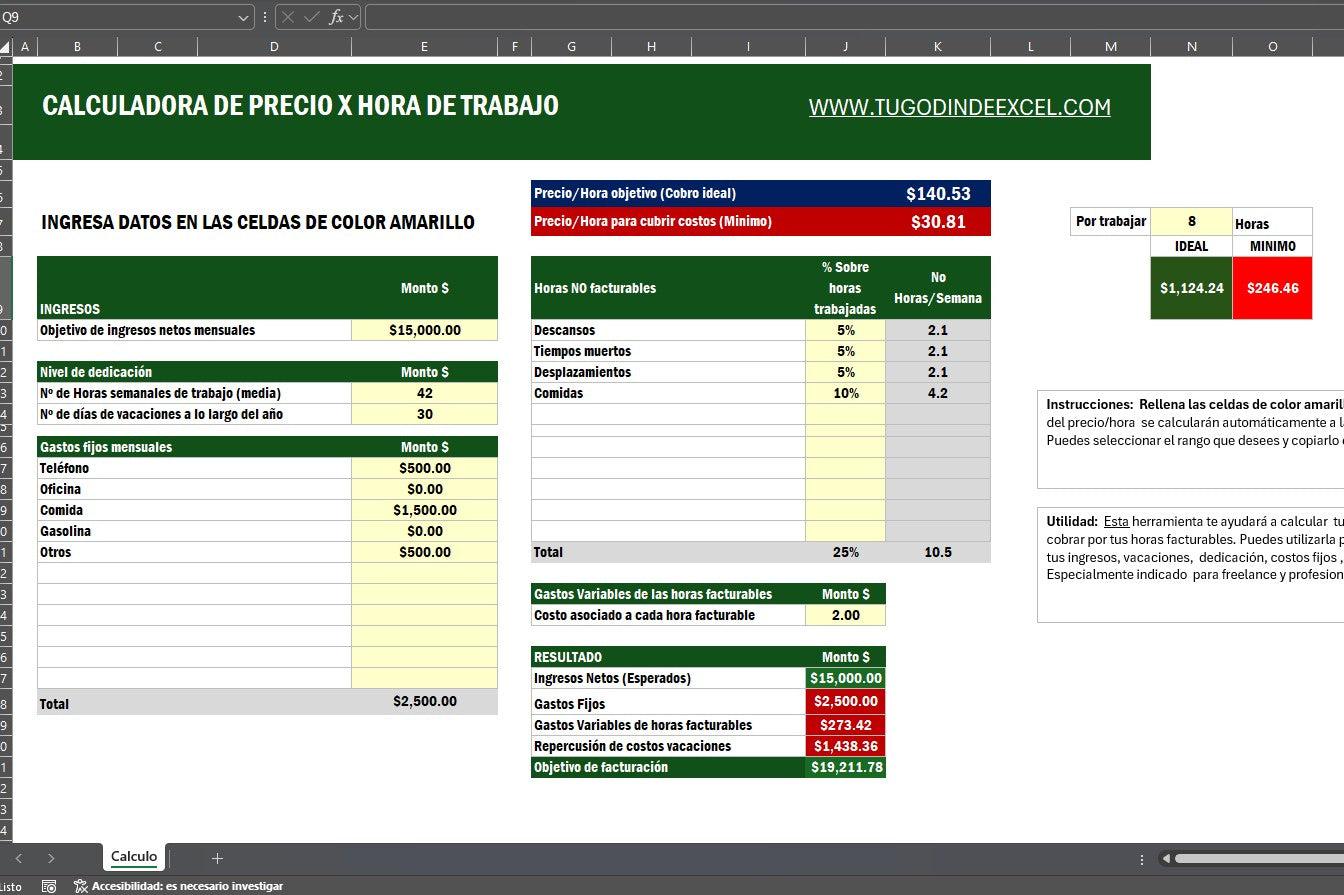Click the left arrow of horizontal scrollbar
Screen dimensions: 1344x895
pos(1164,857)
